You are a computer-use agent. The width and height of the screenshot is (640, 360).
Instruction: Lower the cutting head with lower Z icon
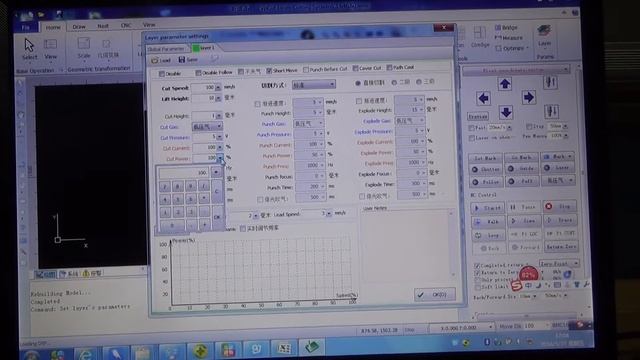point(551,111)
